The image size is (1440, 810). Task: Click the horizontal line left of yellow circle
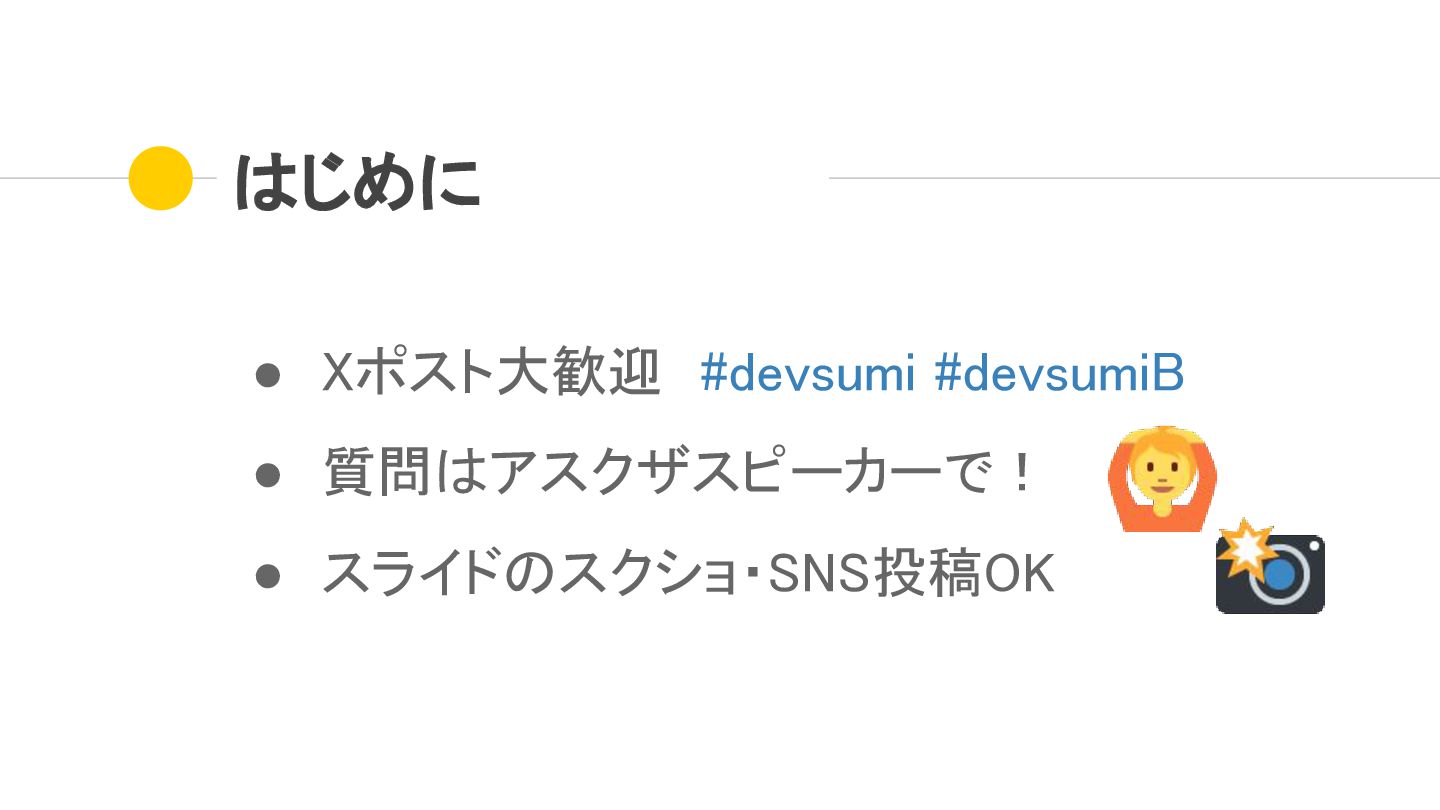(64, 178)
